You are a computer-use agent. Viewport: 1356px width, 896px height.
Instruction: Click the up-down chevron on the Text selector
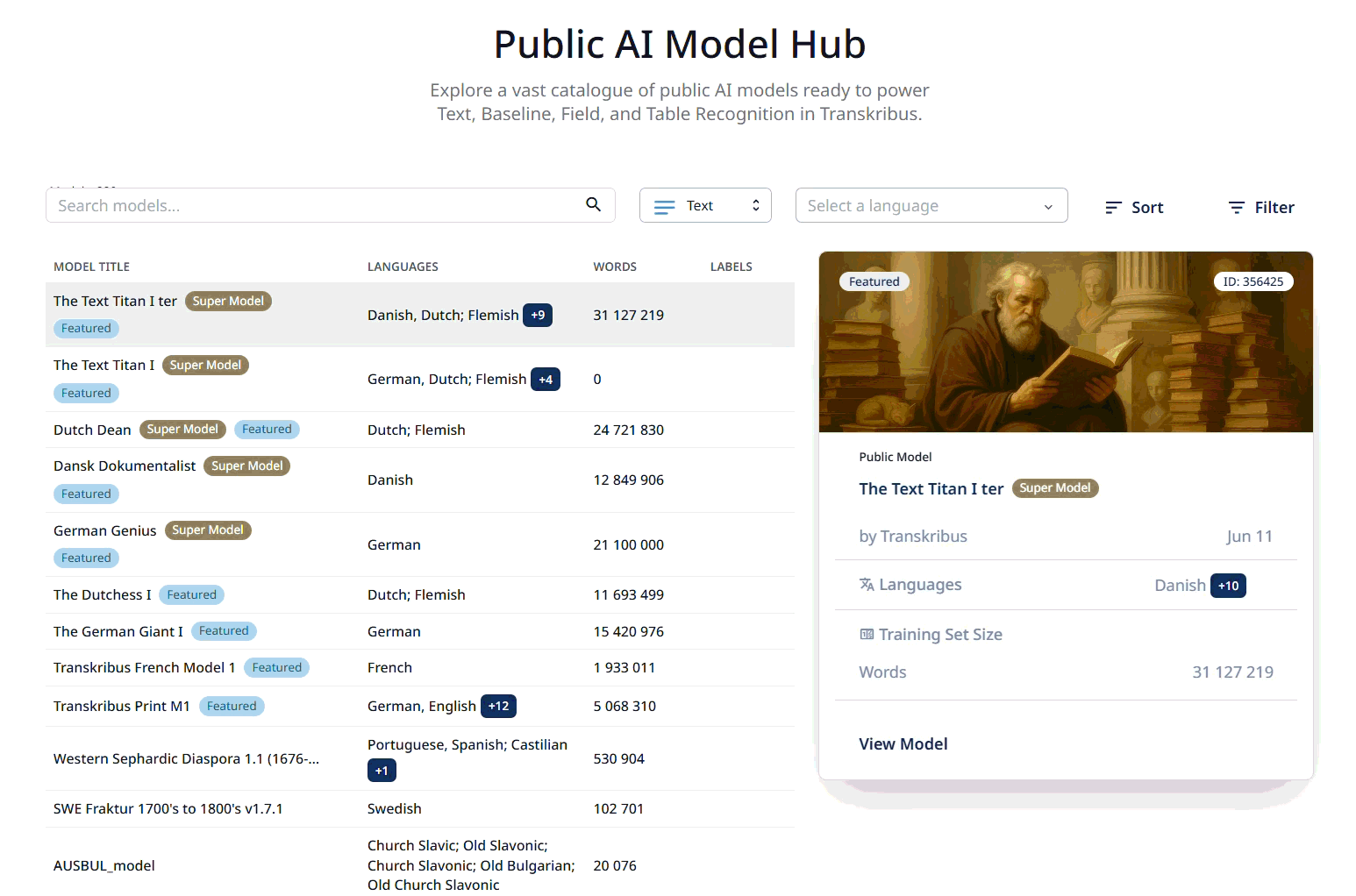point(755,204)
